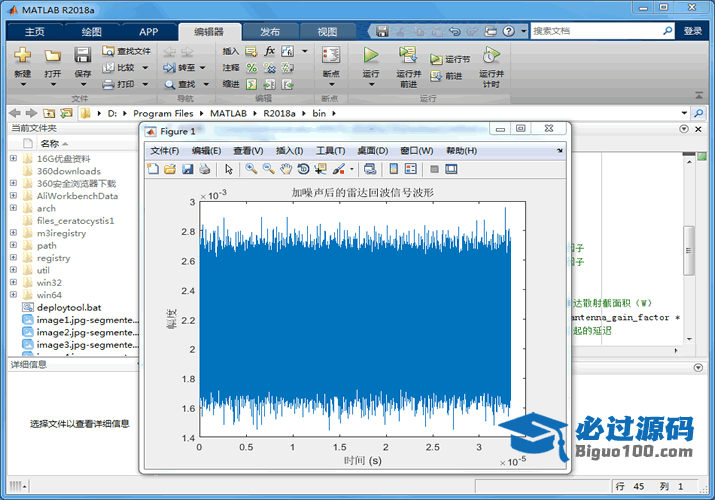This screenshot has height=500, width=715.
Task: Select the Pan hand tool
Action: (286, 169)
